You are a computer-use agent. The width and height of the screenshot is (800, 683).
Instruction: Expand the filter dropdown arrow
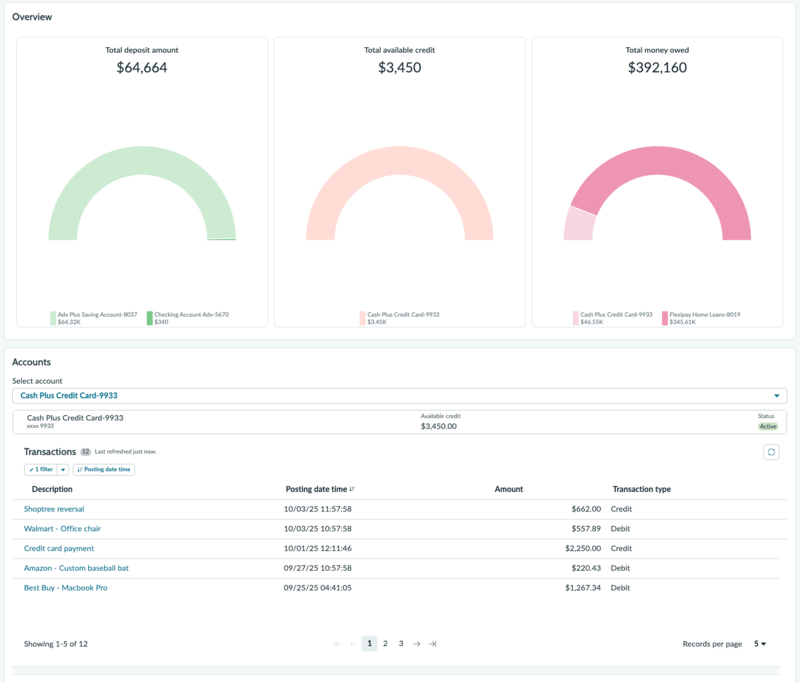tap(63, 469)
